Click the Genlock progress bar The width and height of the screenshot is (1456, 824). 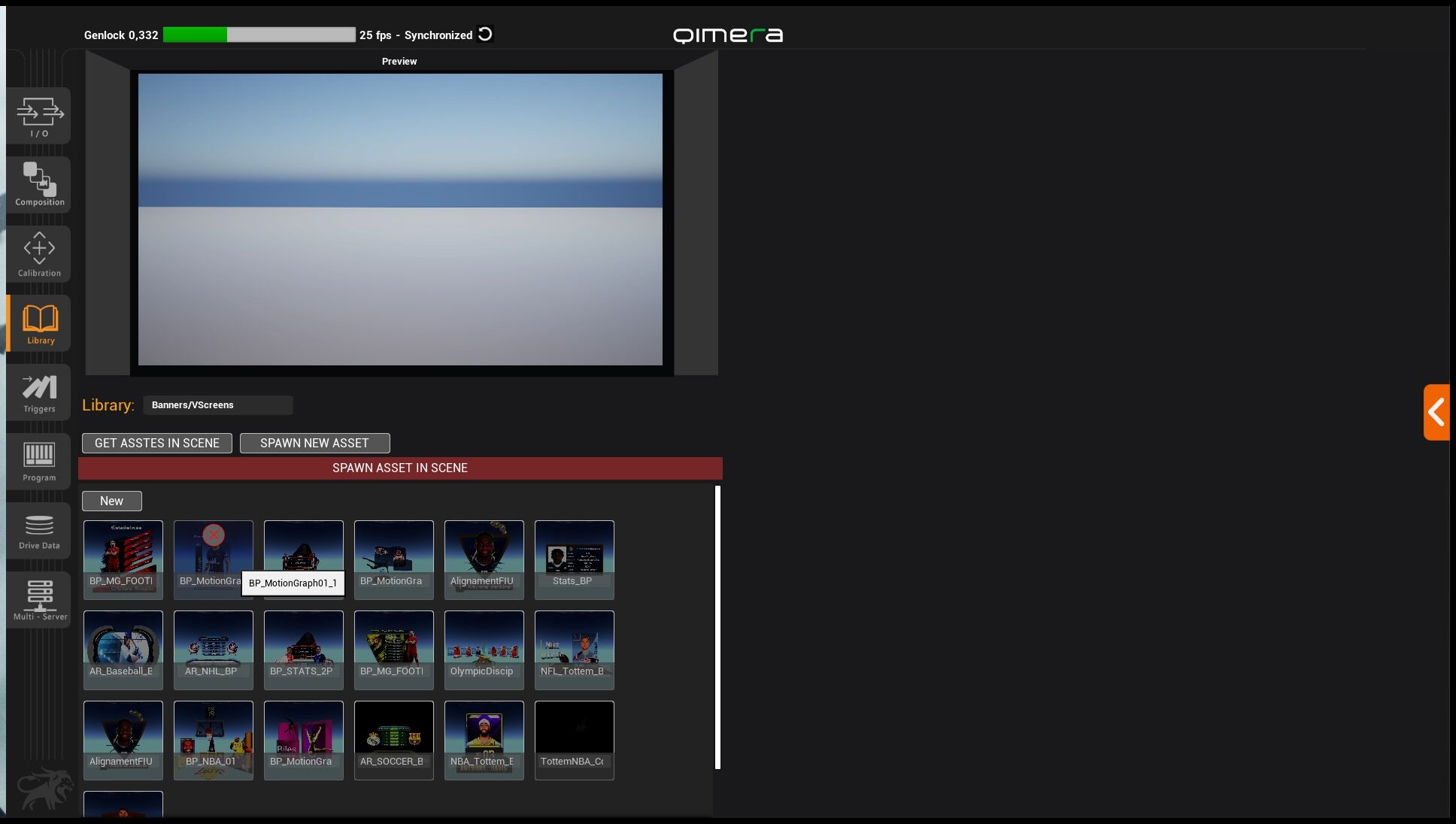tap(259, 35)
